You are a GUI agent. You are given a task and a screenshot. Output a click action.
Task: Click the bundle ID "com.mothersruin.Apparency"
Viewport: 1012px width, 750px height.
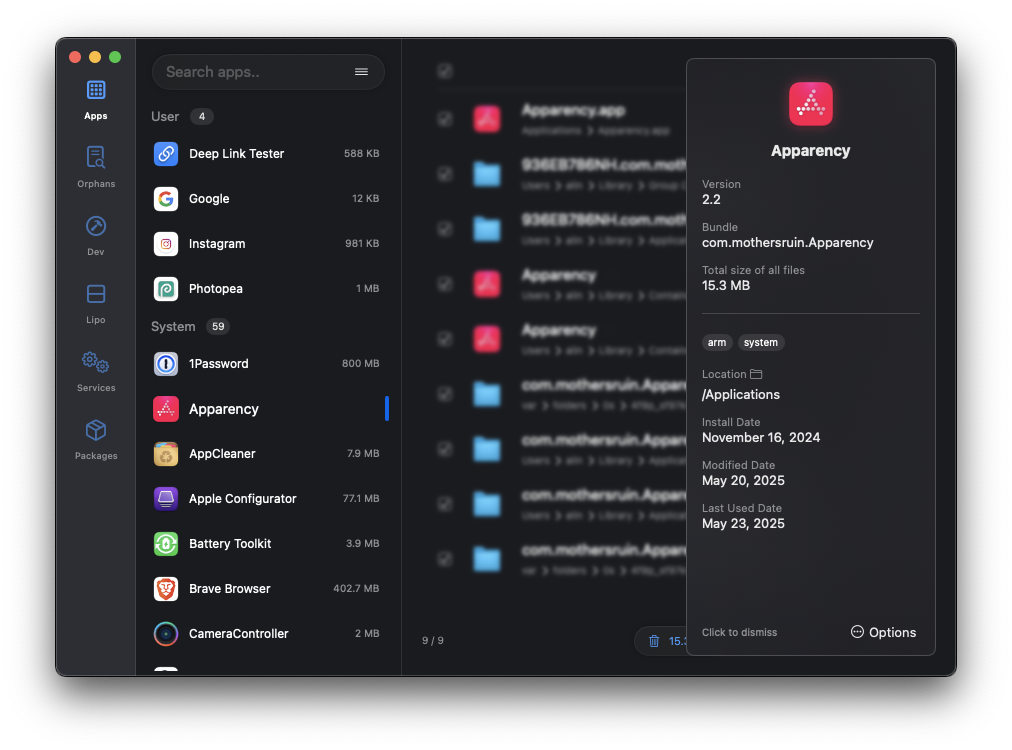[x=787, y=243]
